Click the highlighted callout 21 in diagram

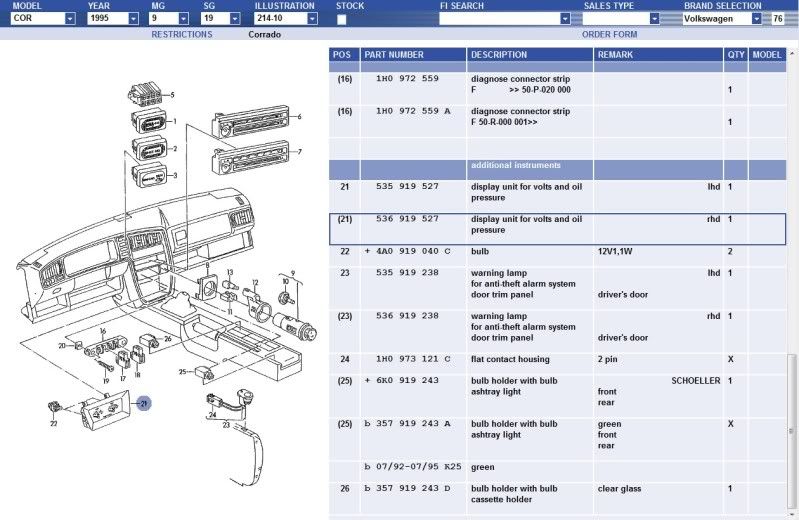[x=145, y=403]
